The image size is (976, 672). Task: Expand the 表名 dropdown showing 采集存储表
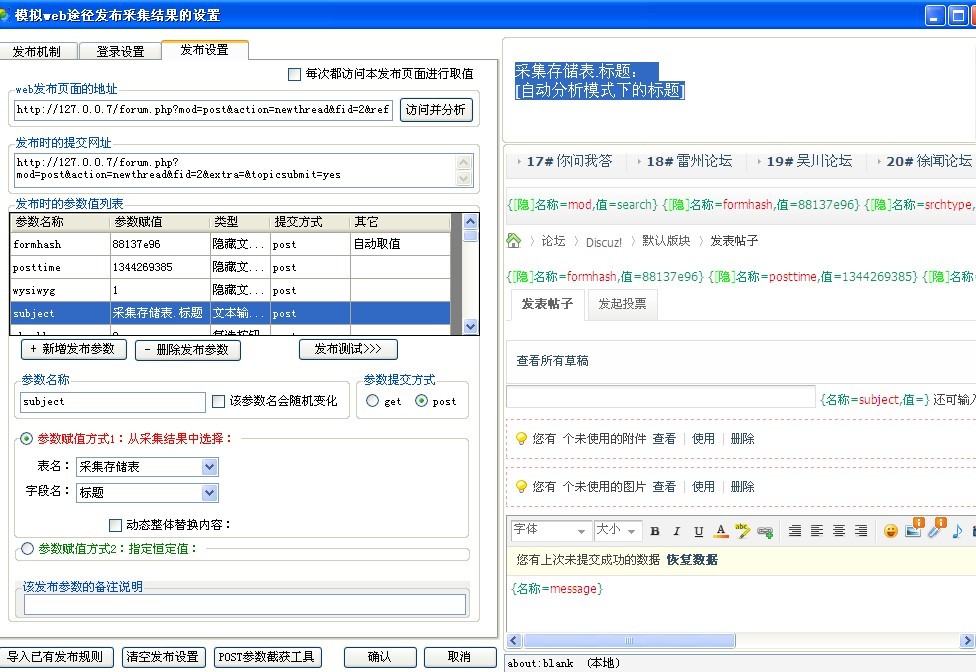[x=209, y=467]
